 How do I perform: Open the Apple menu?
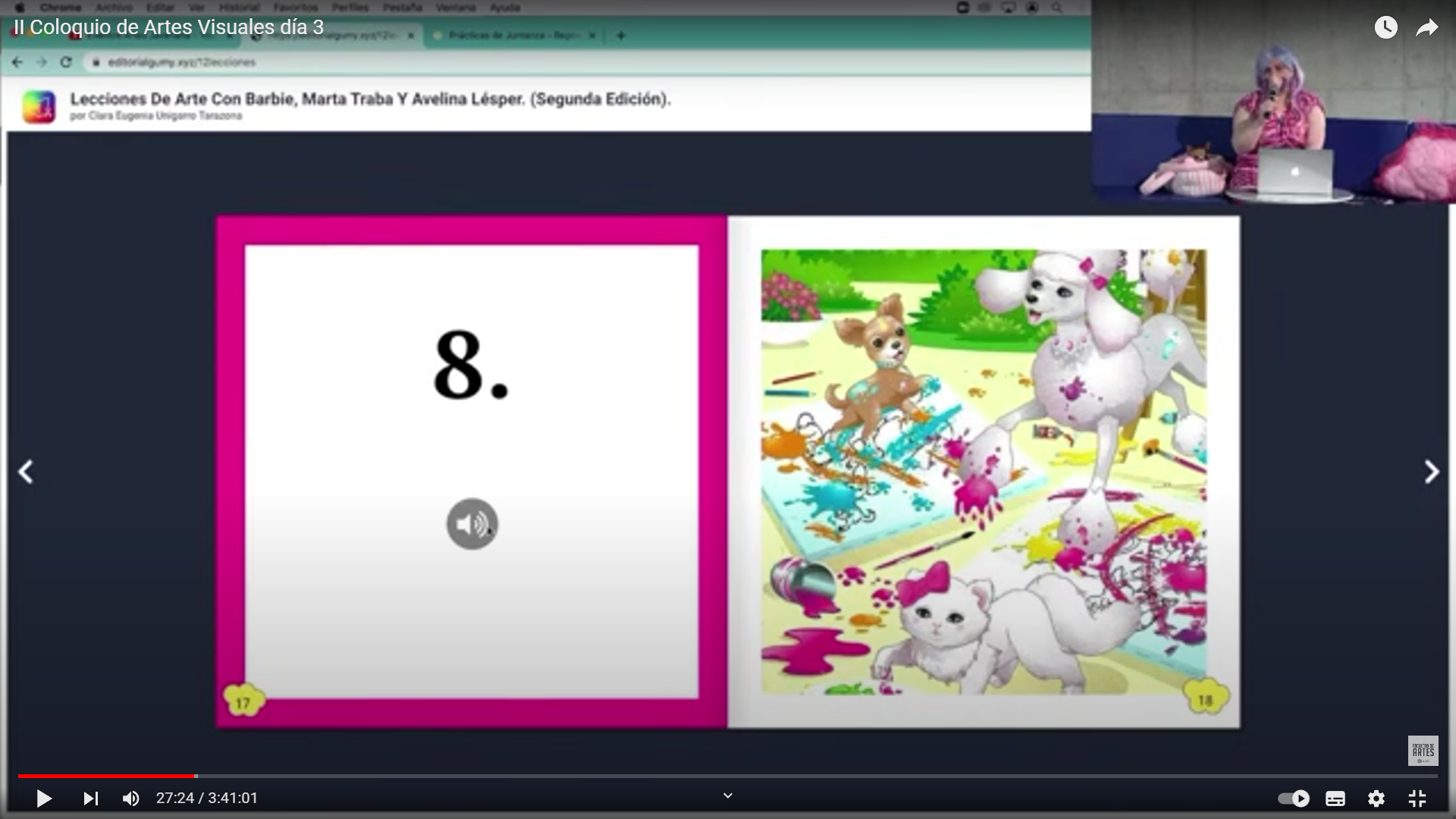pos(20,8)
